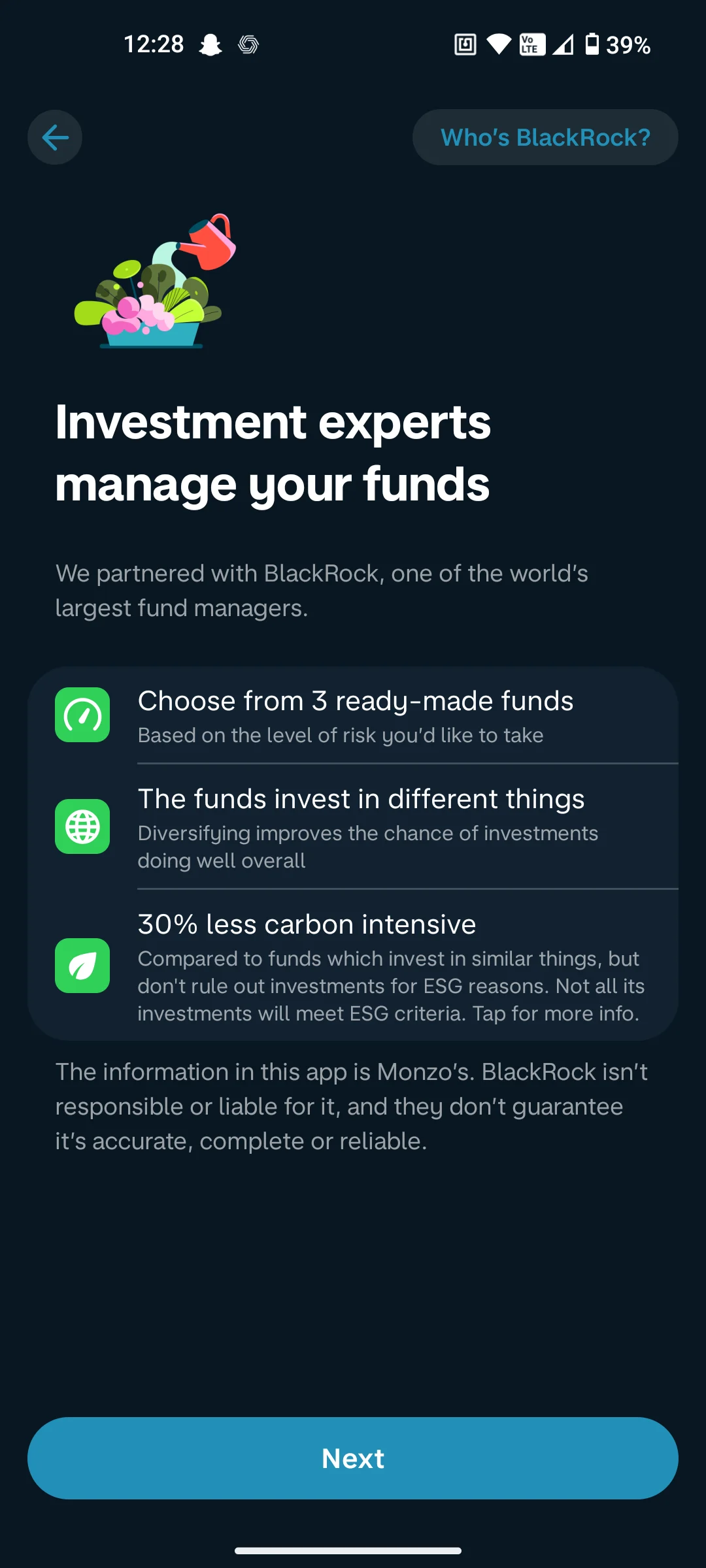Screen dimensions: 706x1568
Task: Tap the clock showing 12:28
Action: tap(152, 44)
